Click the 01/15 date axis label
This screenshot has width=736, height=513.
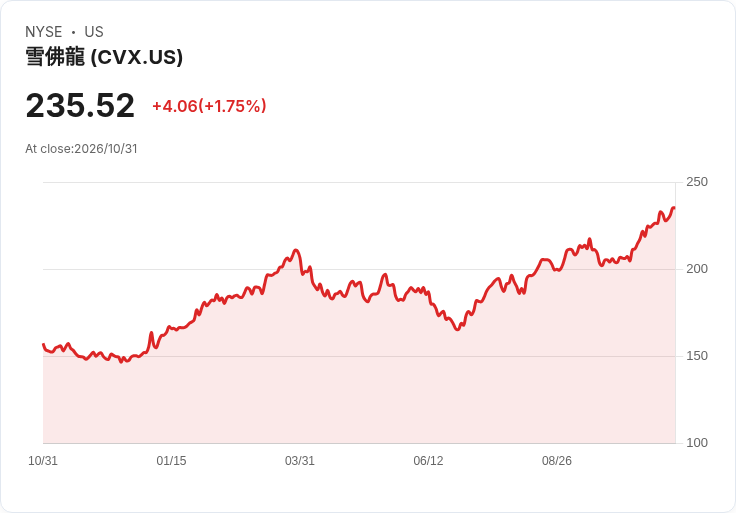171,461
